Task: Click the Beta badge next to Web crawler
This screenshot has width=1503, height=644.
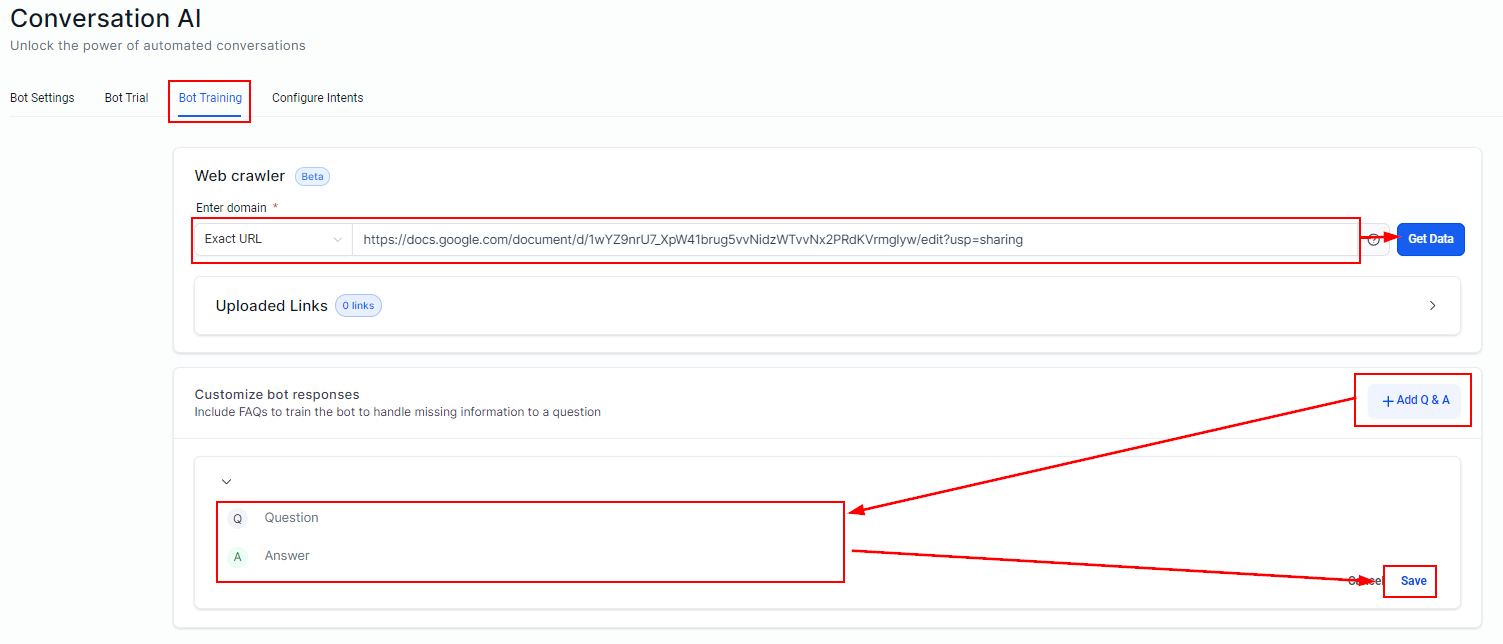Action: [312, 176]
